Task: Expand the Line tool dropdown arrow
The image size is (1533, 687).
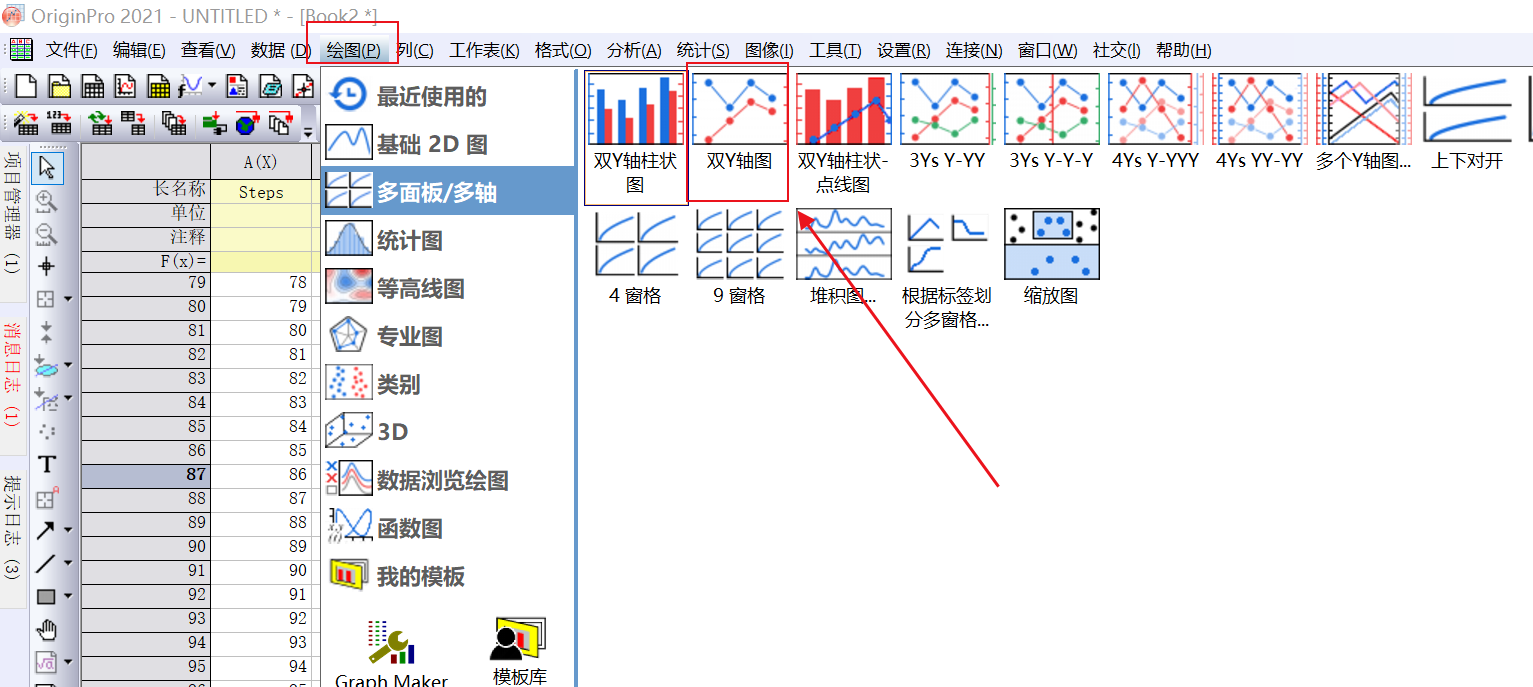Action: [x=68, y=562]
